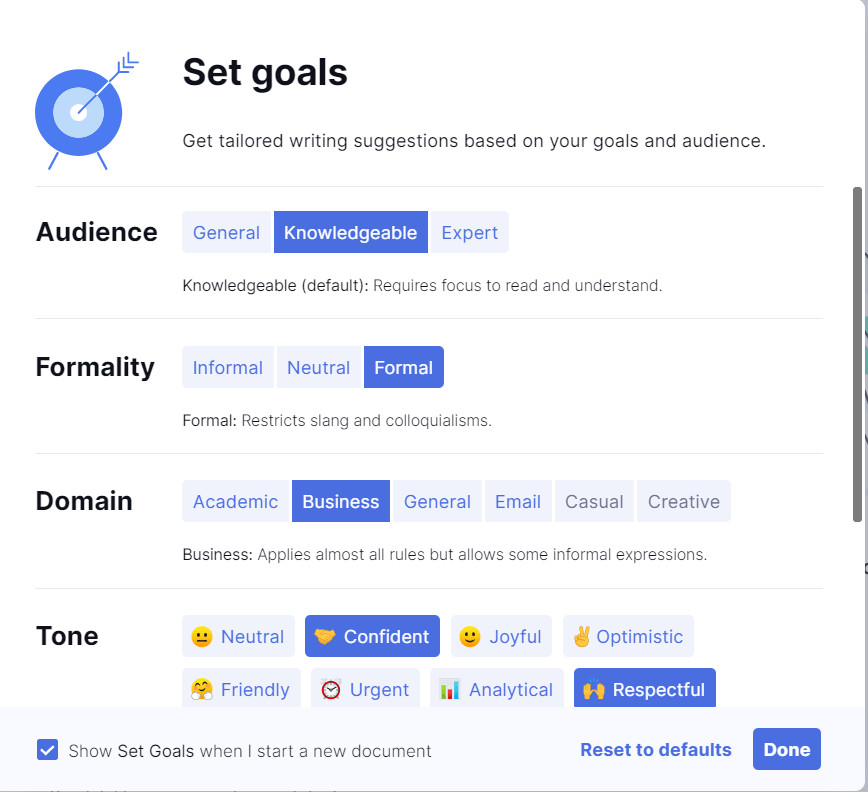Choose the Optimistic peace-sign hand icon
868x792 pixels.
(x=581, y=636)
